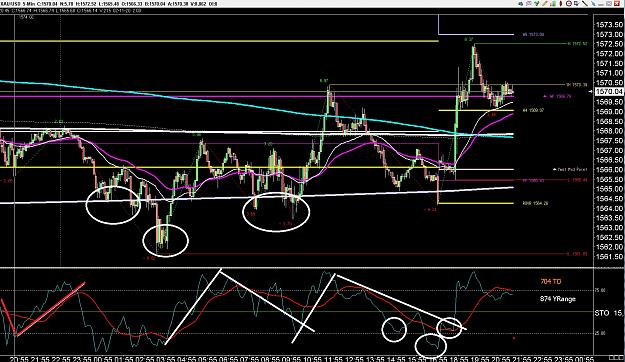This screenshot has width=625, height=362.
Task: Click the 1566.00 price axis label
Action: point(609,170)
